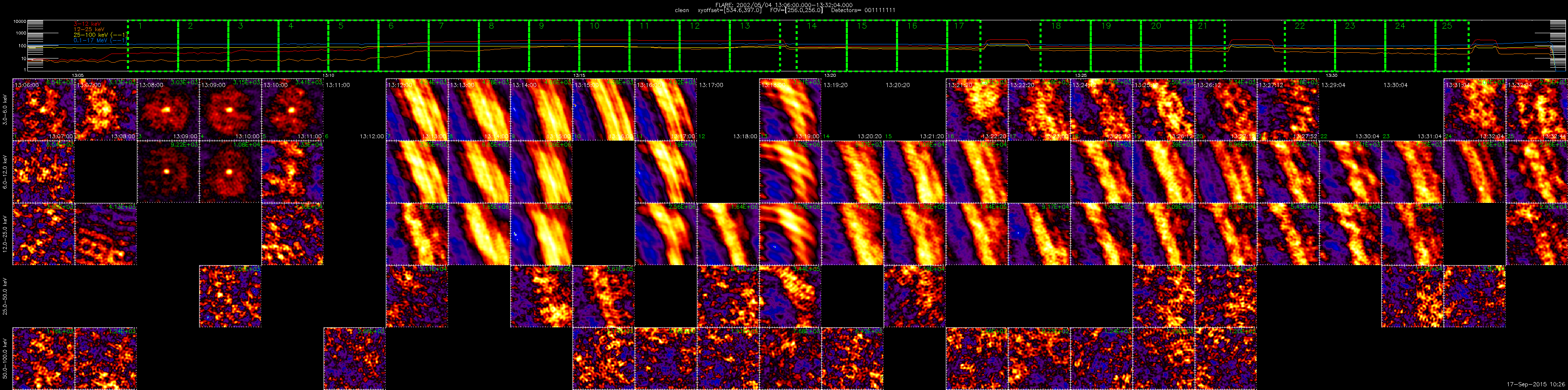Open the 3.0-6.0 keV image at 13:31:04

(x=1474, y=110)
